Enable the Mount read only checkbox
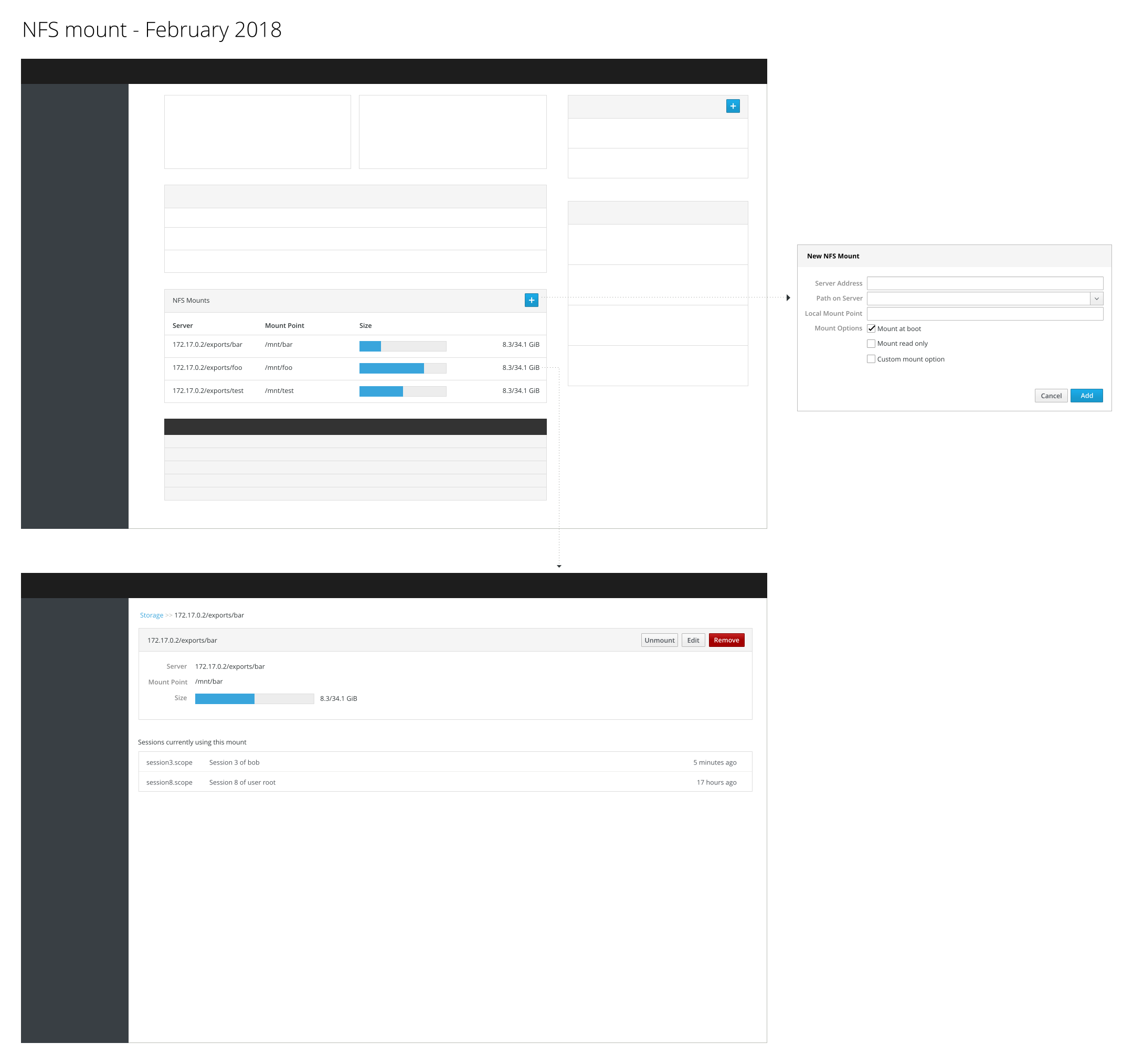Image resolution: width=1133 pixels, height=1064 pixels. [871, 344]
